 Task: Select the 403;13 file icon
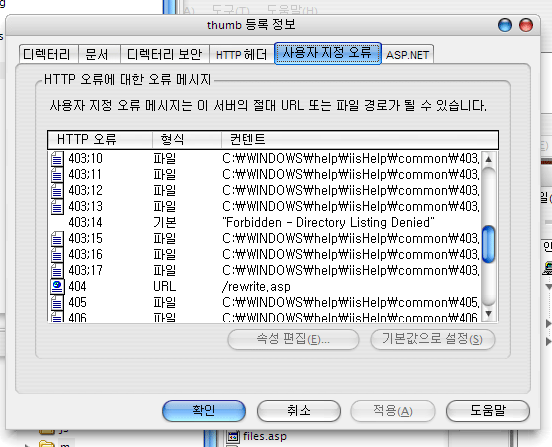point(57,207)
